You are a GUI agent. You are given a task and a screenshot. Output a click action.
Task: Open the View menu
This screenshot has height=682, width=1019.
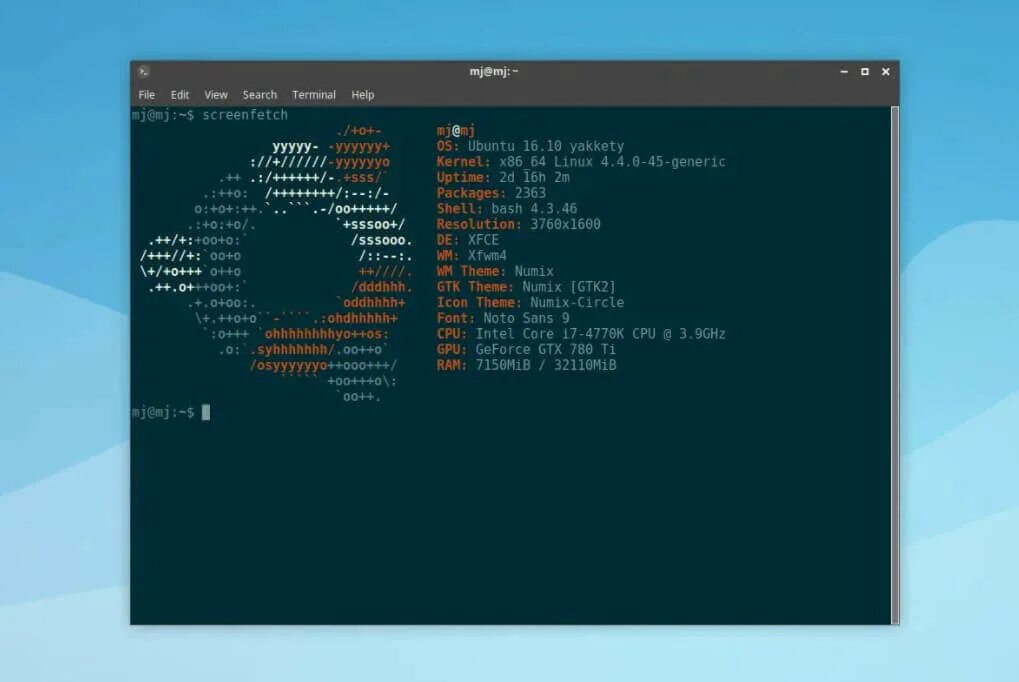[216, 95]
